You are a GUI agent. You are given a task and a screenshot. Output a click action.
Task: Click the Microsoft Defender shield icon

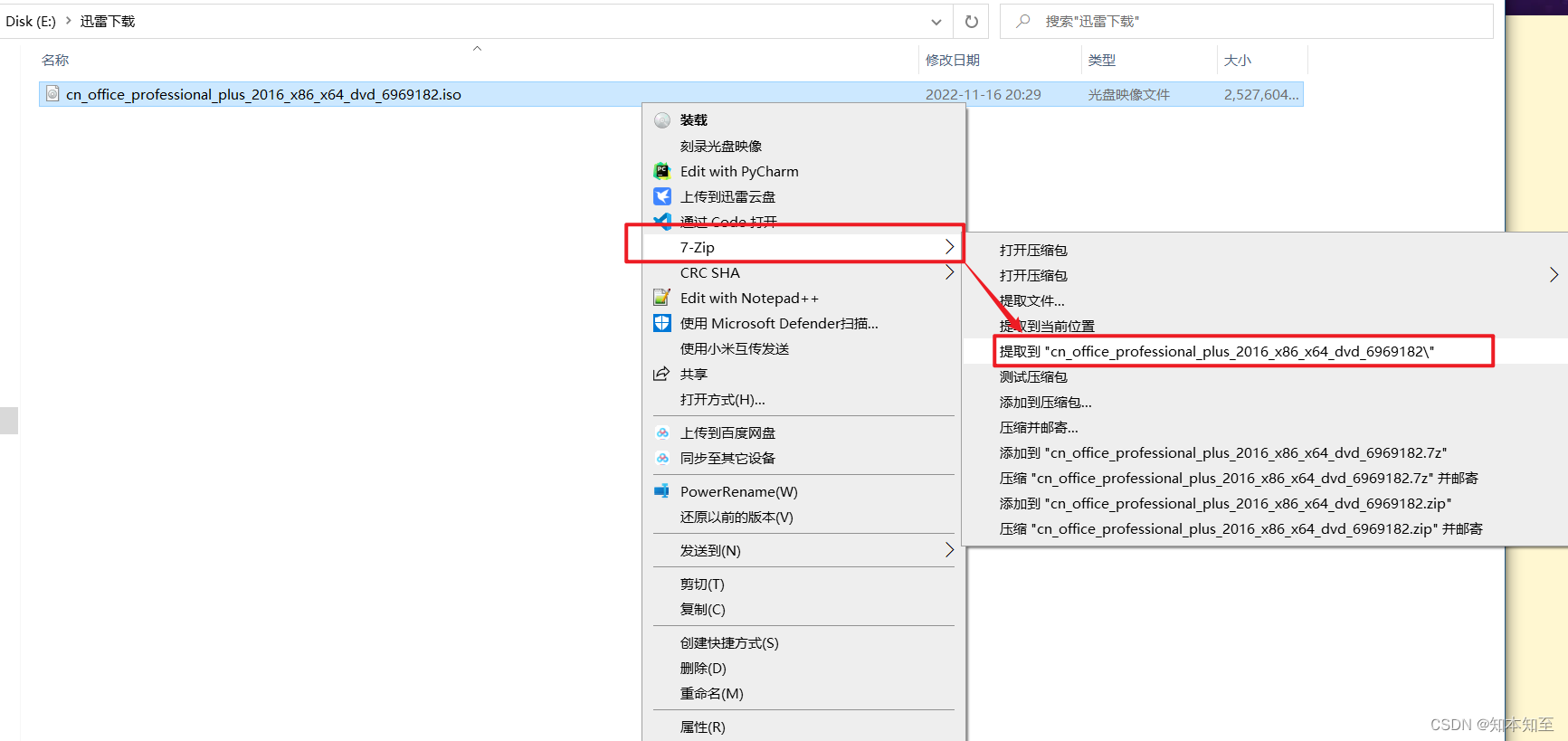pos(662,323)
